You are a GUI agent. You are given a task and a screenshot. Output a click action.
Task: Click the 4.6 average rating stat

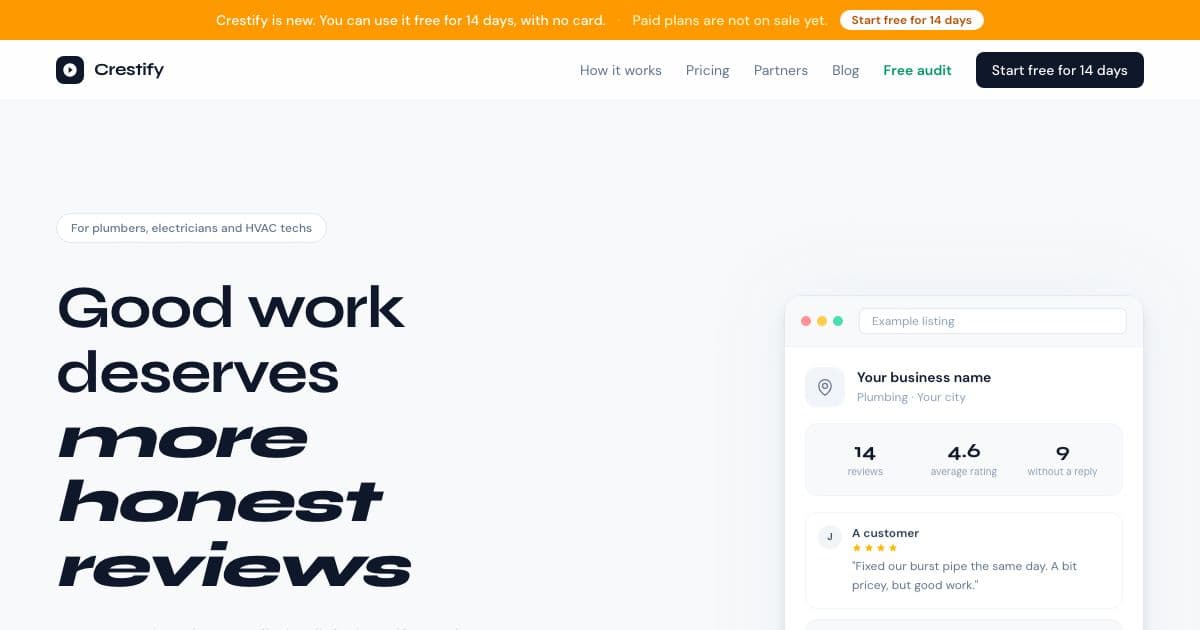point(964,461)
